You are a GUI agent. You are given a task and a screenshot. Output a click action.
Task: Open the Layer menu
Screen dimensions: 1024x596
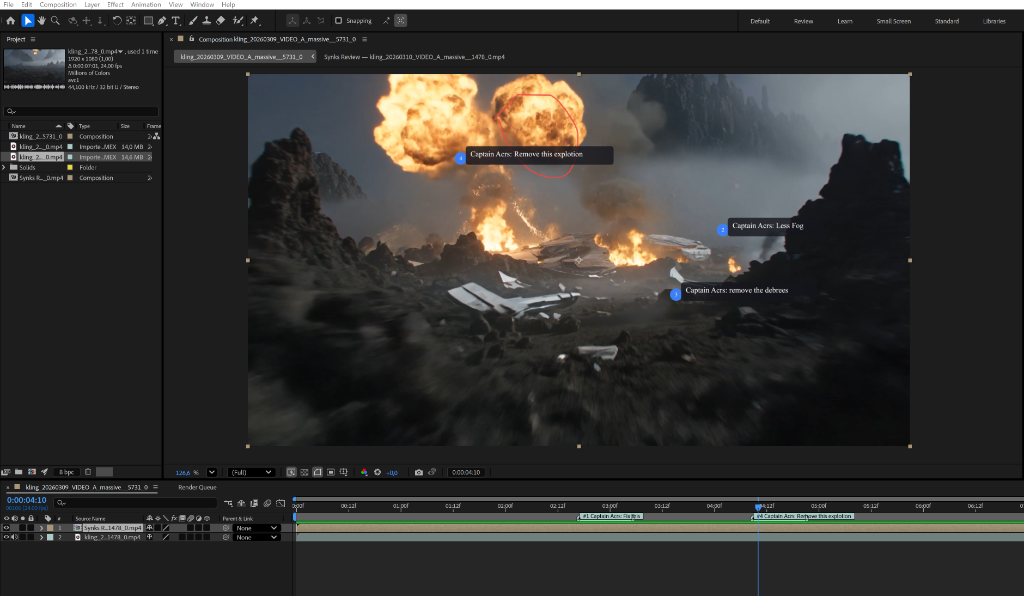click(91, 5)
